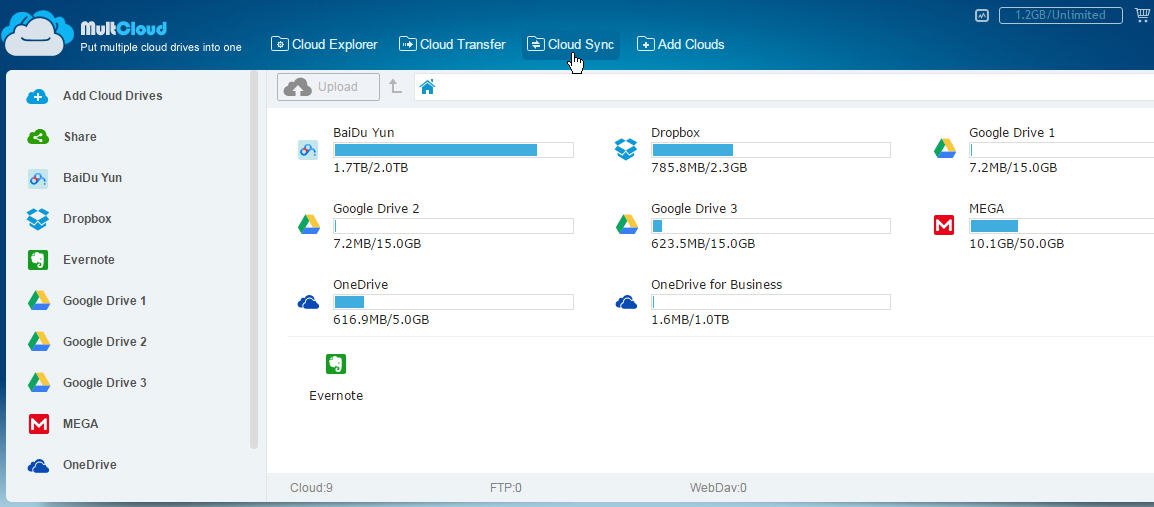Click the MEGA name in main panel
The width and height of the screenshot is (1154, 507).
click(986, 208)
